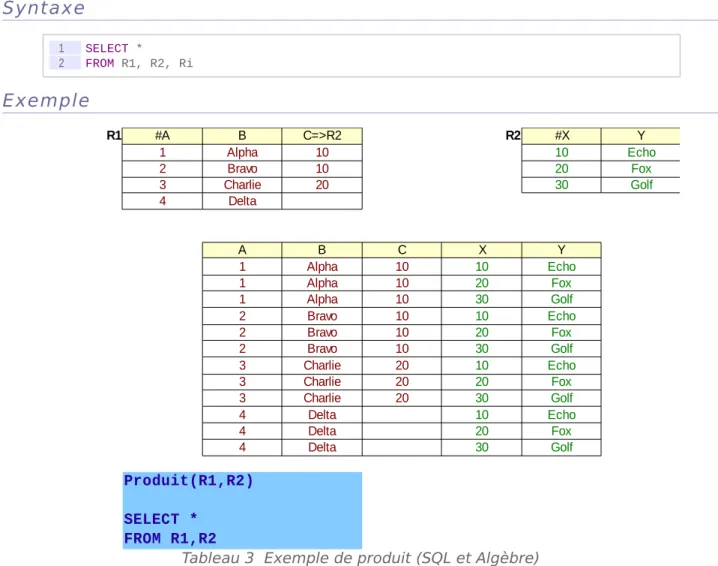Click the Exemple section heading

tap(46, 100)
